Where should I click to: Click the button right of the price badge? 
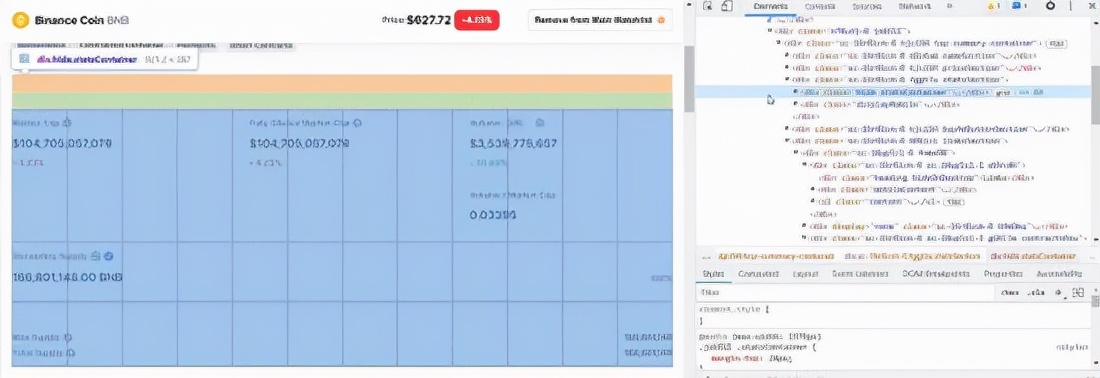coord(600,20)
